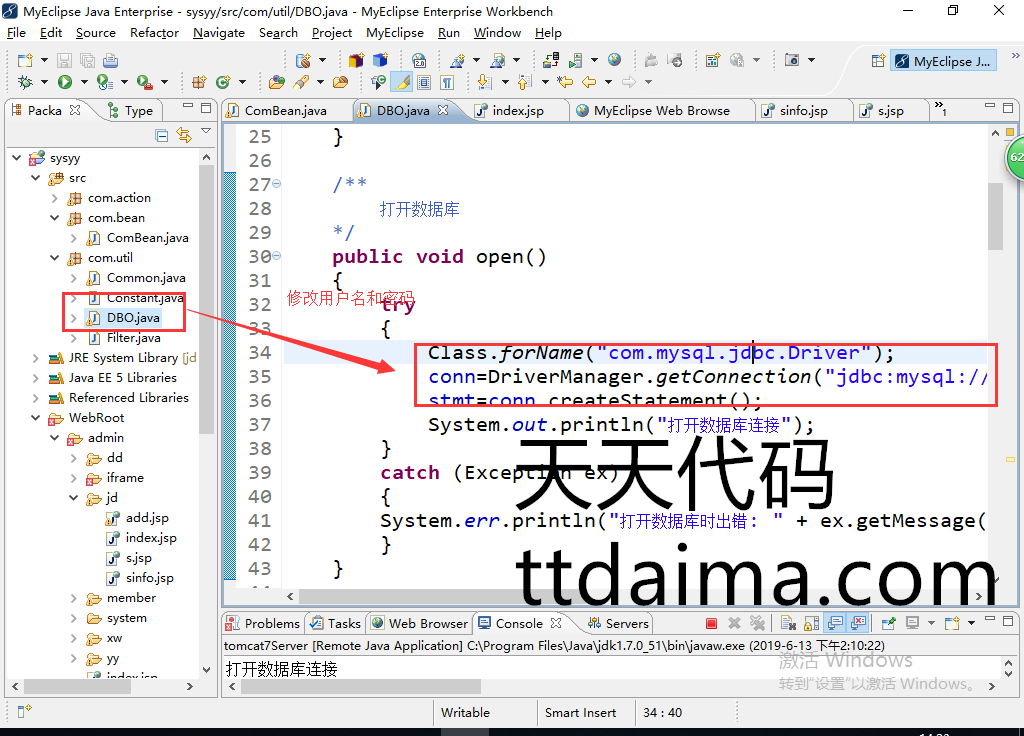Collapse method fold at line 30

click(x=277, y=256)
